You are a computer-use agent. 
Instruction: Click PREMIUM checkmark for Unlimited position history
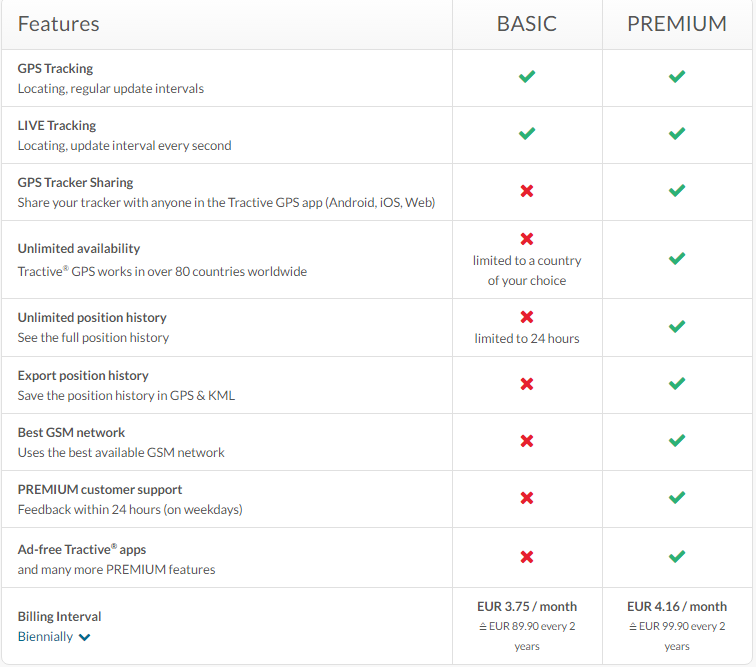[677, 327]
